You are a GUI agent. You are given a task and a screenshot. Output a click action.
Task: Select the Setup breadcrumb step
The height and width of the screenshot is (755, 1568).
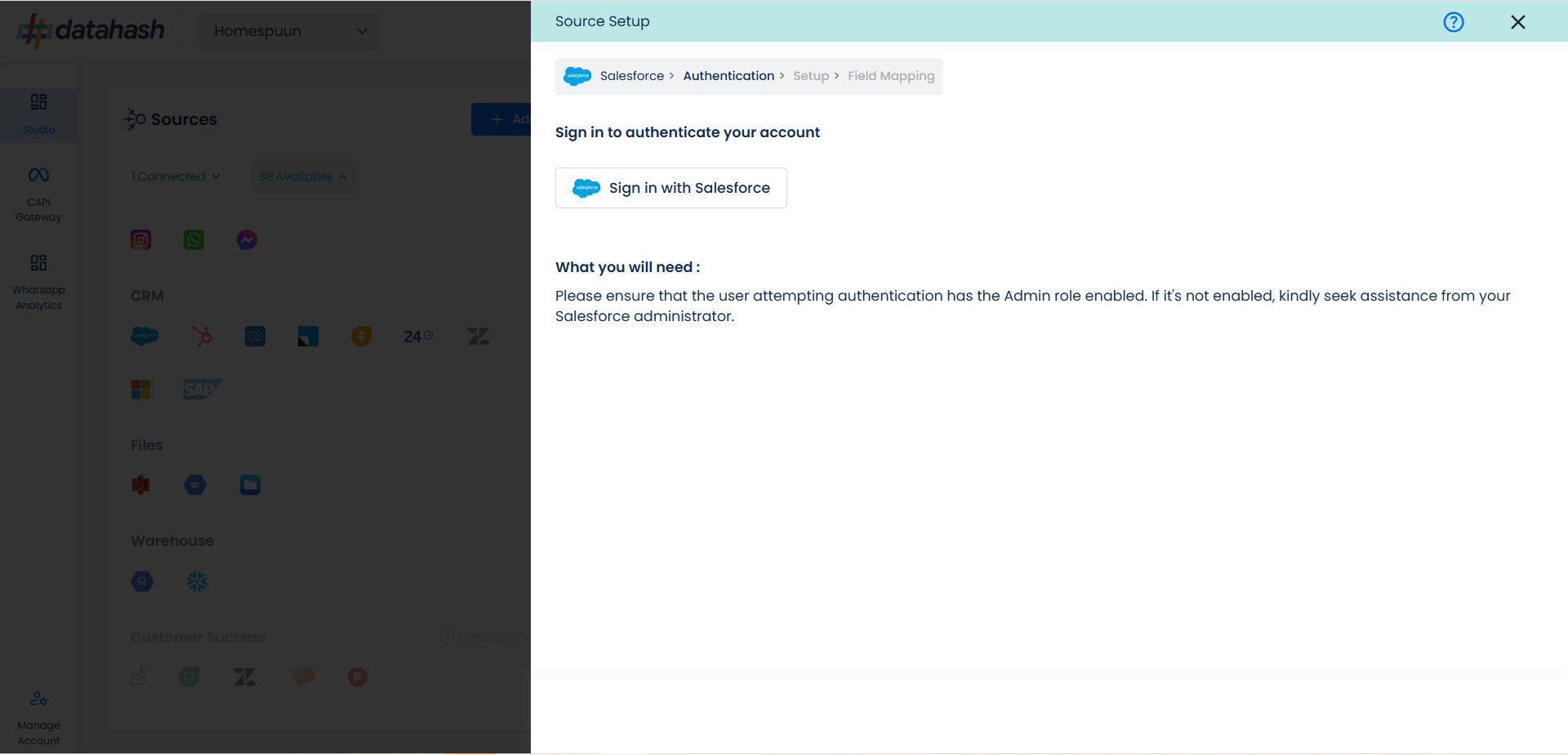pos(811,76)
